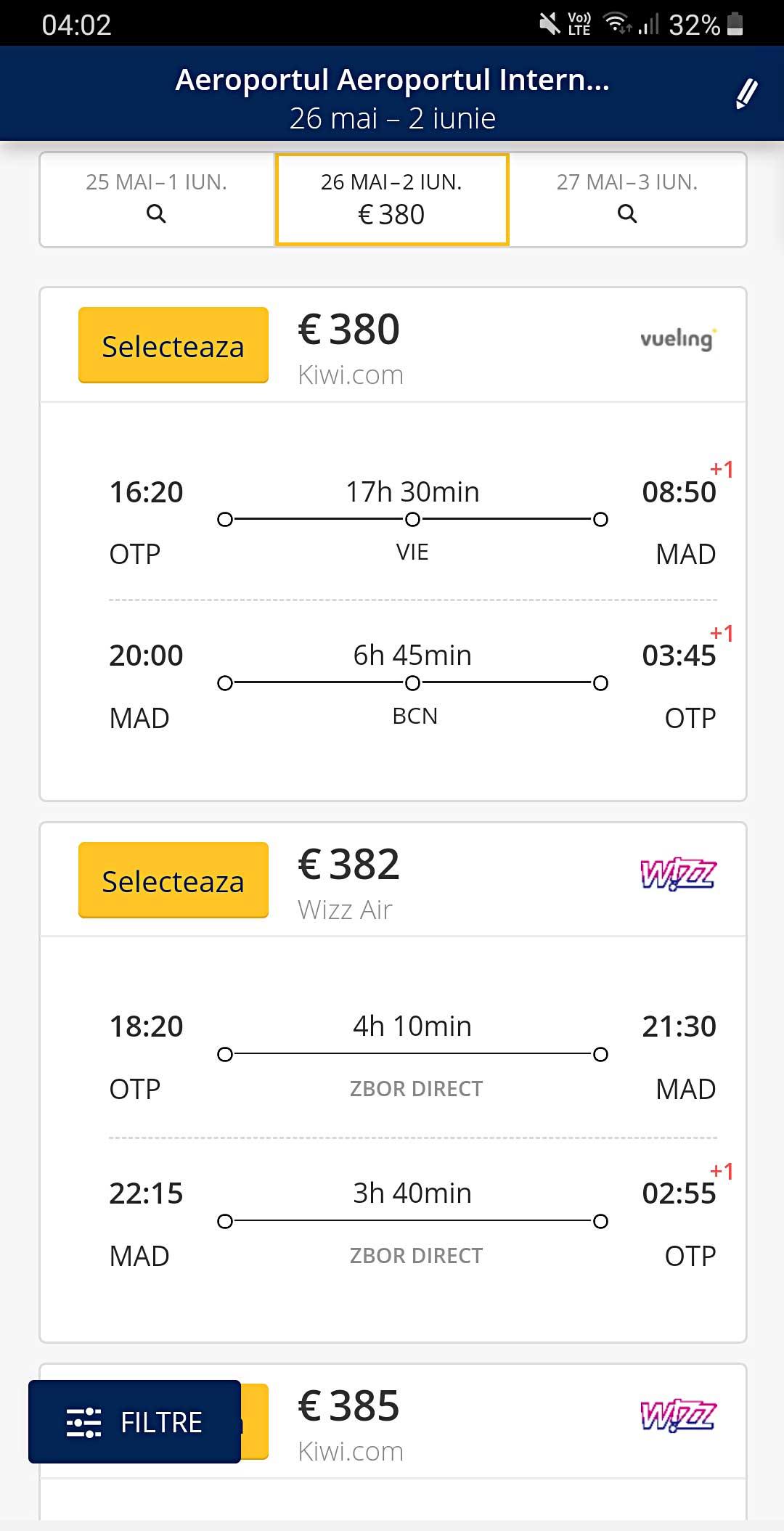
Task: Tap the pencil edit search icon
Action: tap(746, 94)
